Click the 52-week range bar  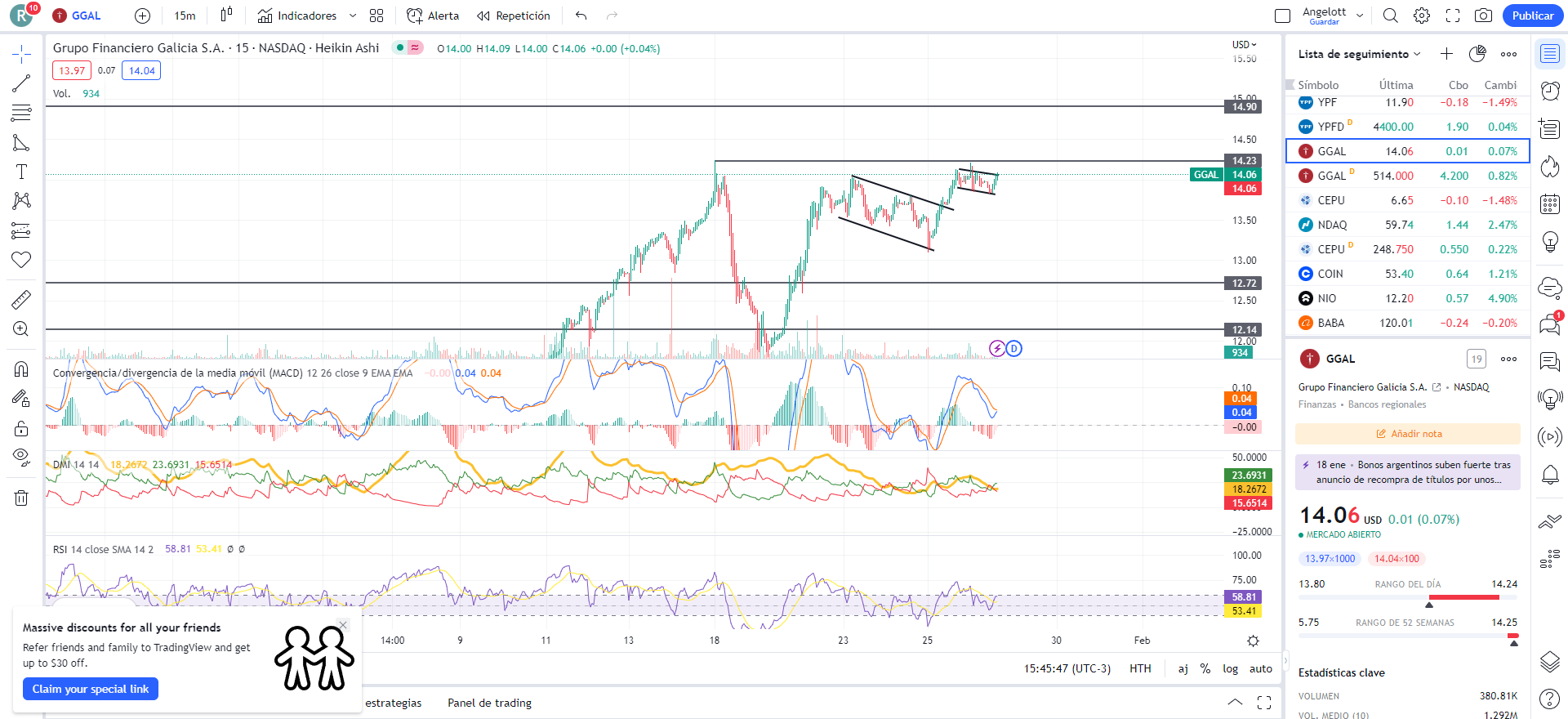[1408, 636]
